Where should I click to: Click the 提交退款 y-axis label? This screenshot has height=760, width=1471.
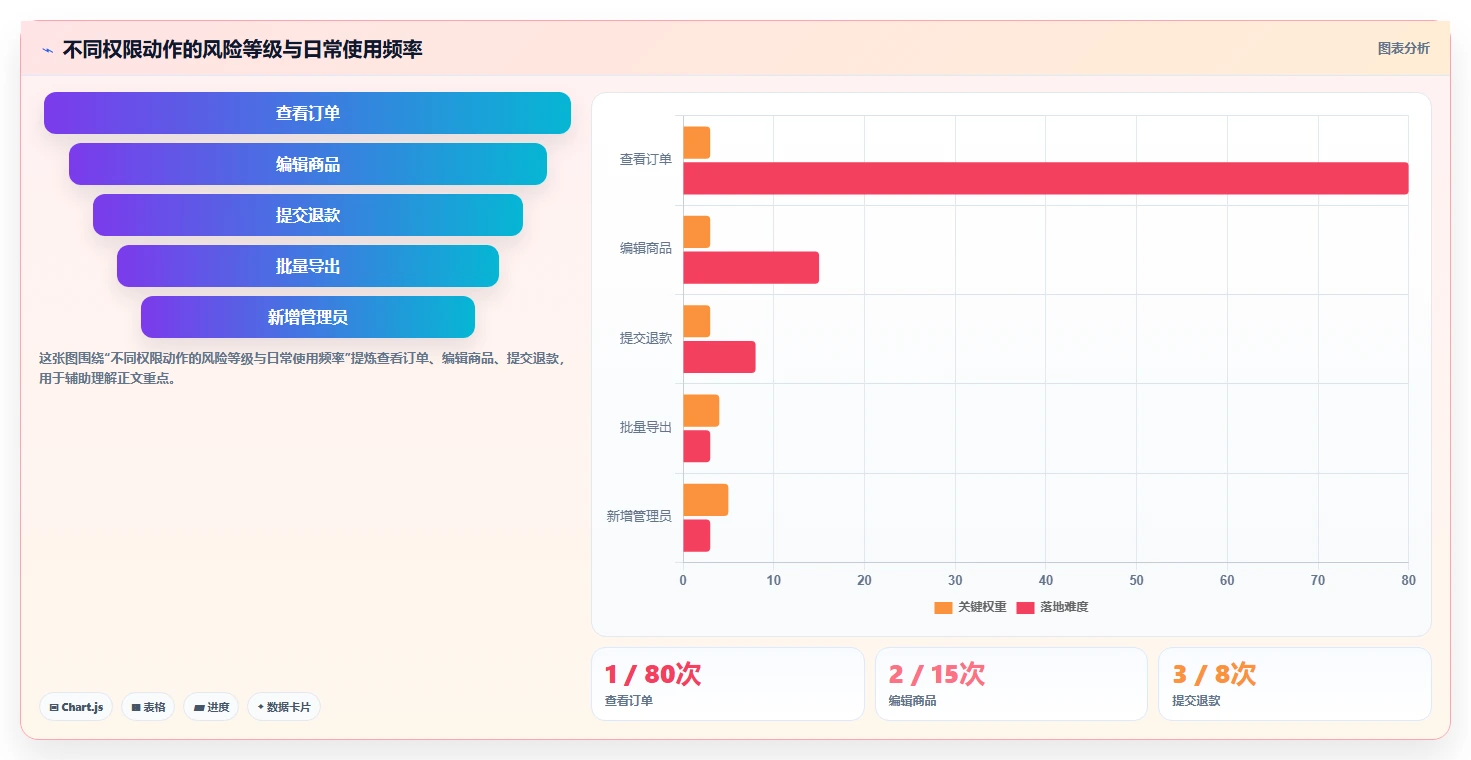645,338
